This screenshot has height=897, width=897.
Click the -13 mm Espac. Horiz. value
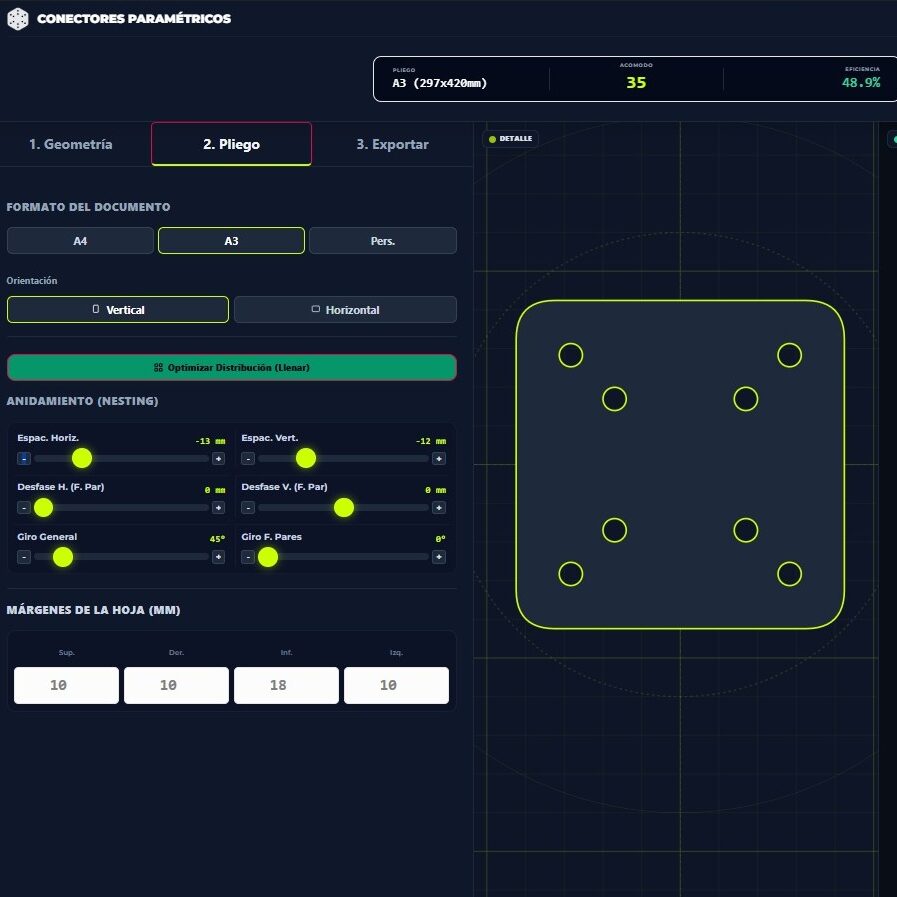[x=210, y=441]
